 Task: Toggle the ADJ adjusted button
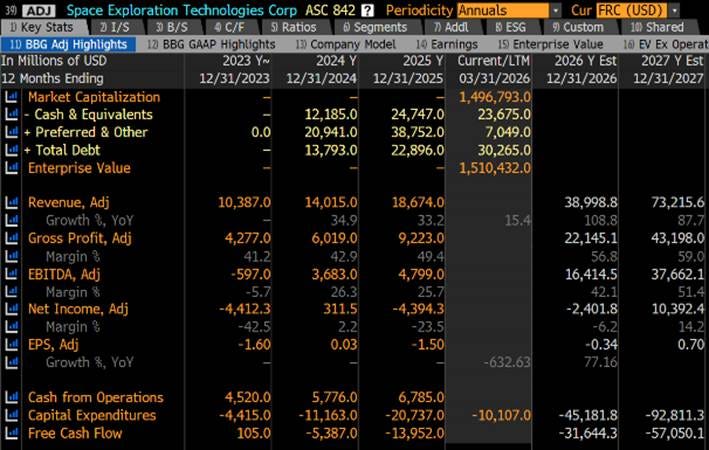38,10
